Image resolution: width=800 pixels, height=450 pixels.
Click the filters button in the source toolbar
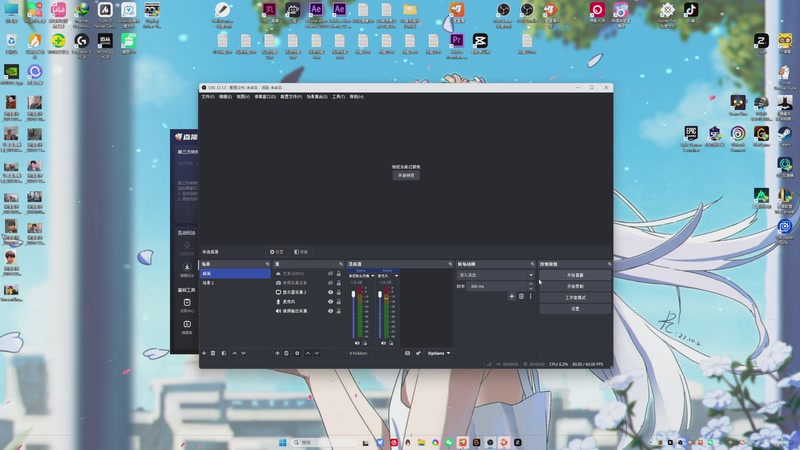point(301,252)
